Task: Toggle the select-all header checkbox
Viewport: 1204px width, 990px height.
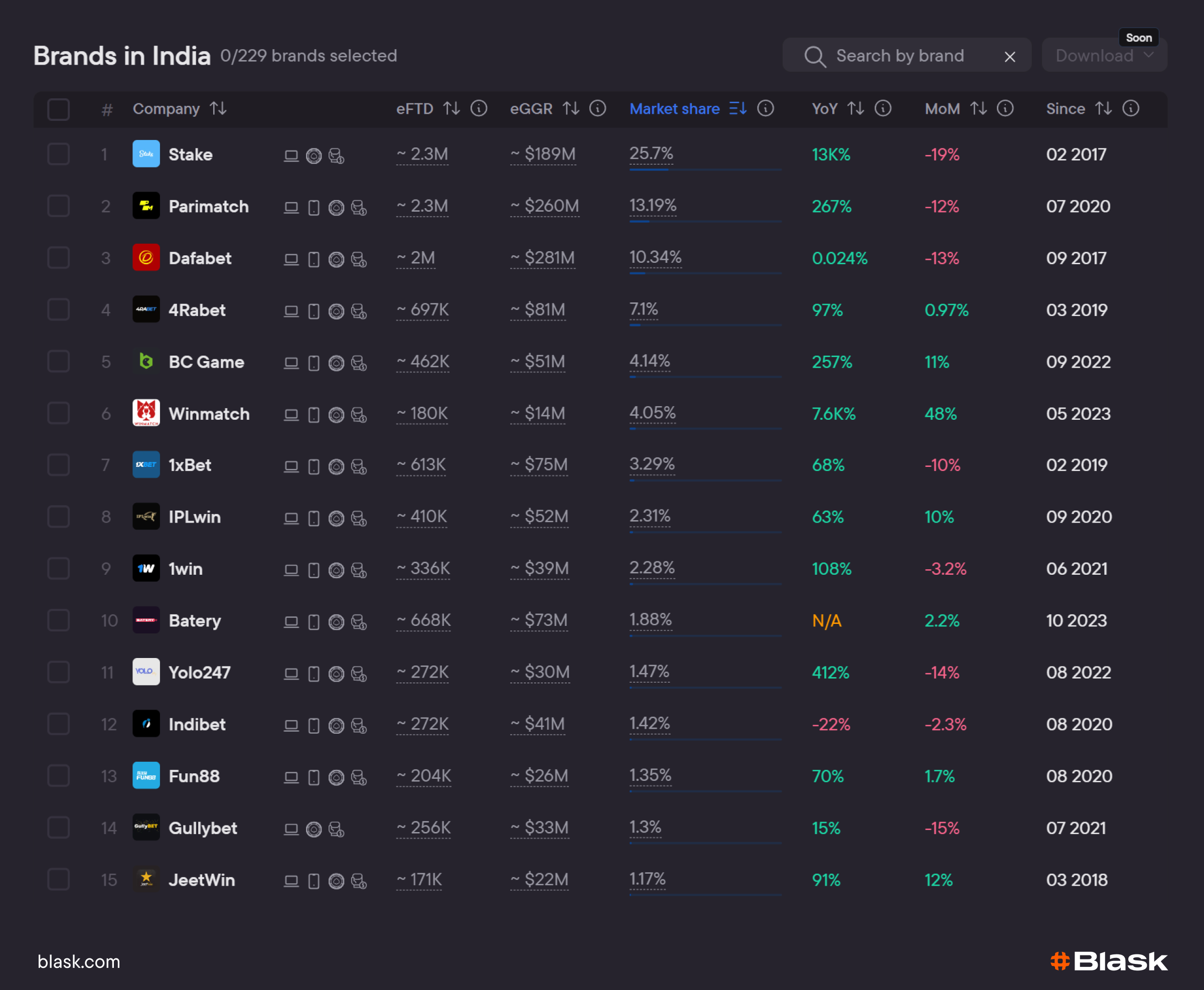Action: pyautogui.click(x=58, y=109)
